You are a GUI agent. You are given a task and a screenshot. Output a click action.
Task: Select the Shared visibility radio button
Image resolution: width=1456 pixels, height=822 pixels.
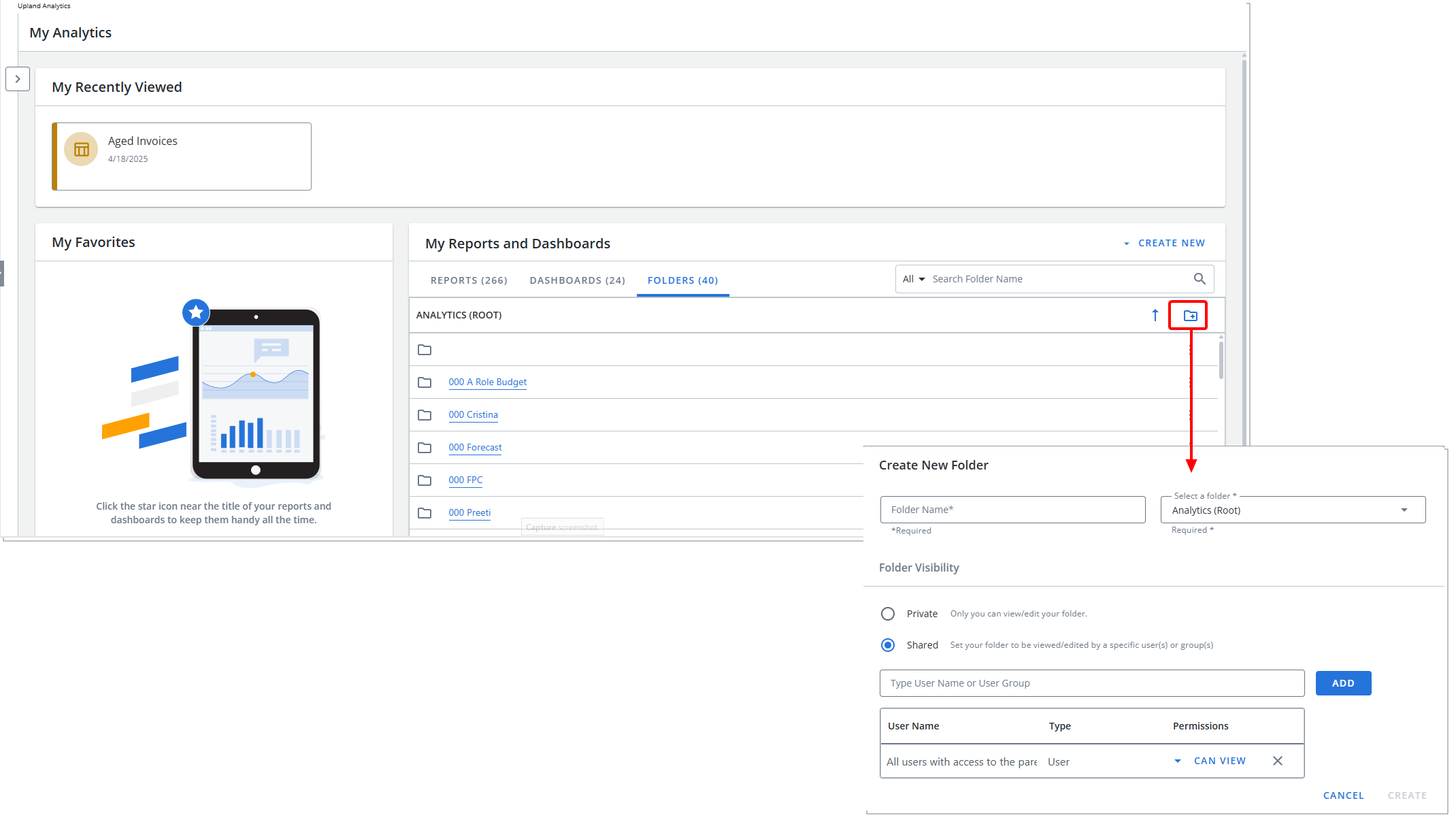[x=888, y=645]
